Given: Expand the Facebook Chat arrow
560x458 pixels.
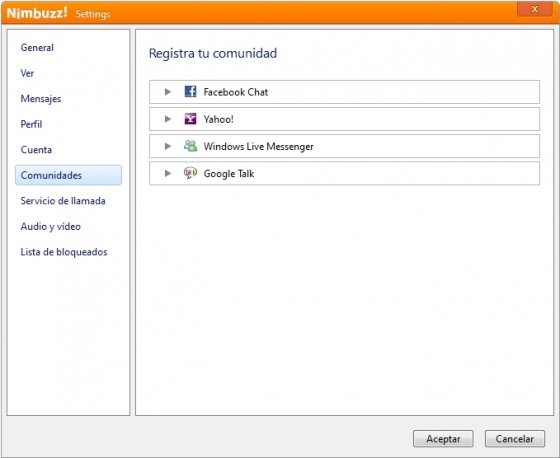Looking at the screenshot, I should click(x=168, y=92).
